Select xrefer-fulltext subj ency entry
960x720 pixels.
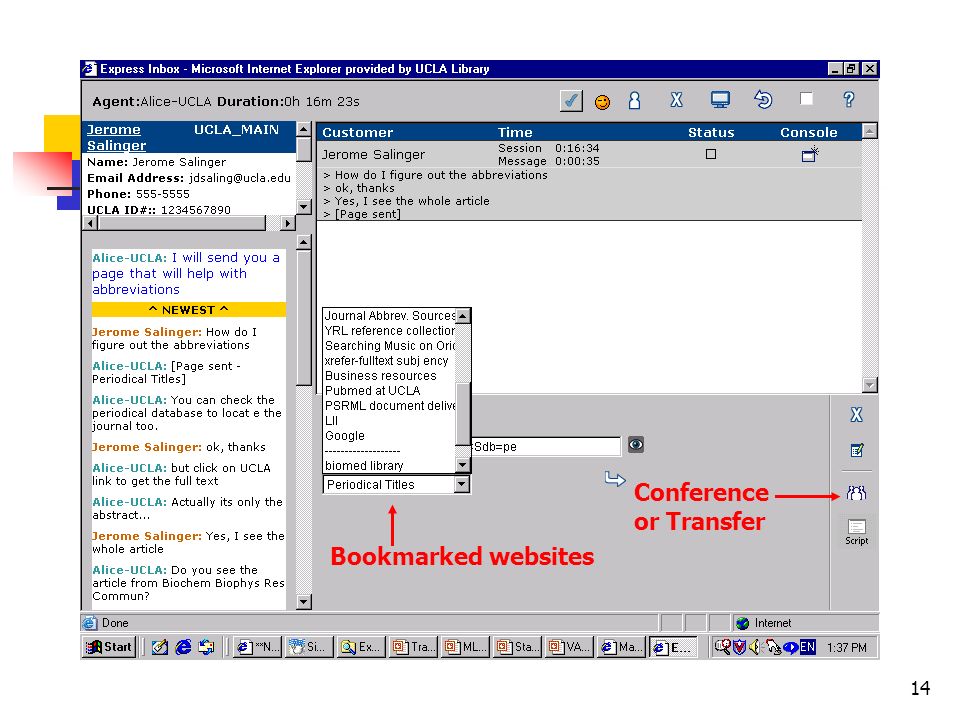coord(389,361)
